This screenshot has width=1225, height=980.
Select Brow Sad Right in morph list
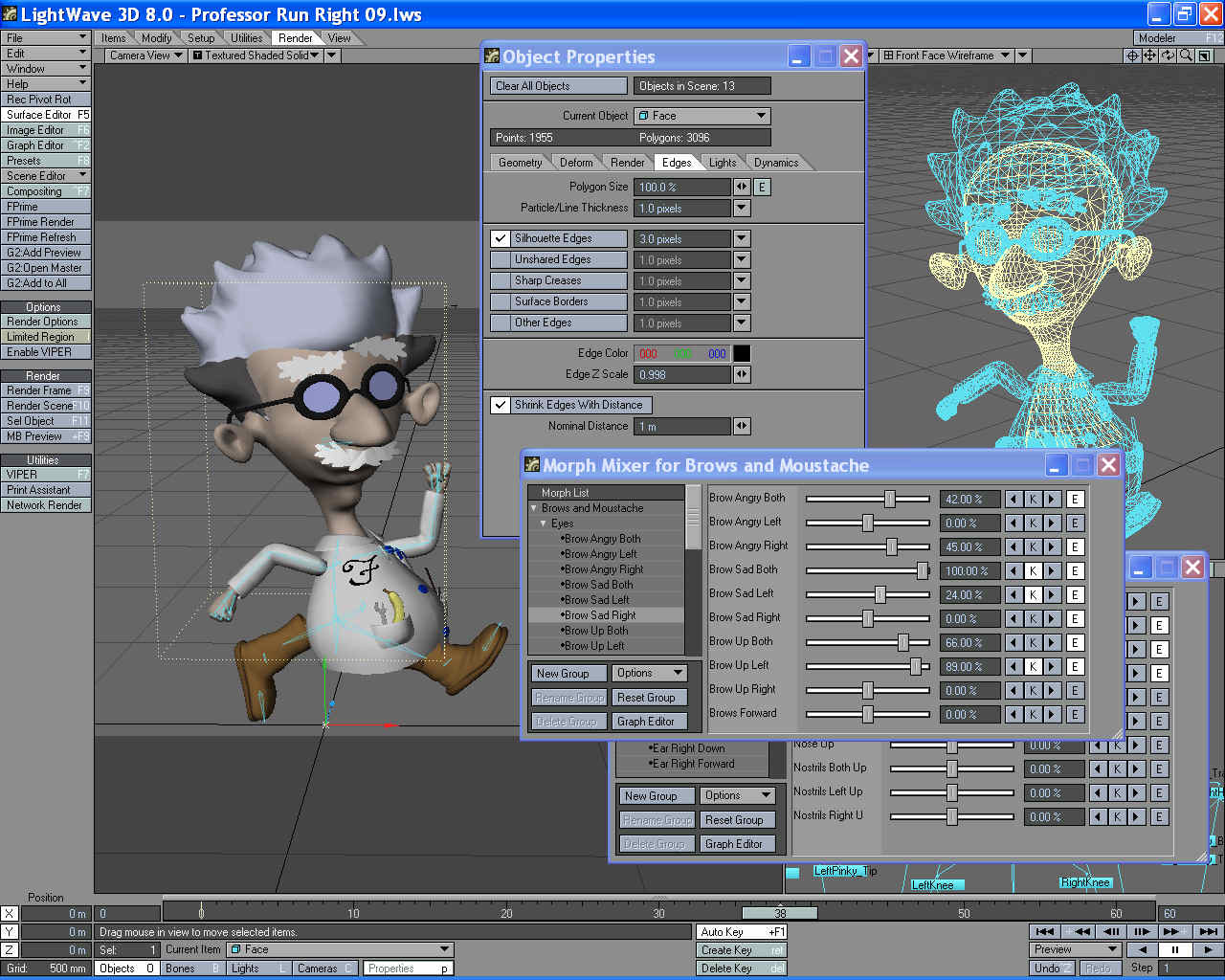pyautogui.click(x=607, y=615)
